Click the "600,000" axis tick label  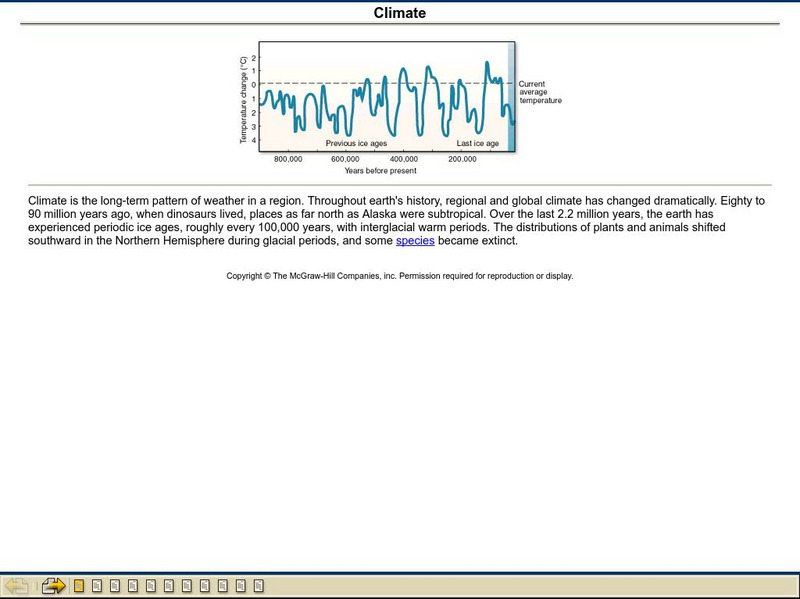[345, 159]
